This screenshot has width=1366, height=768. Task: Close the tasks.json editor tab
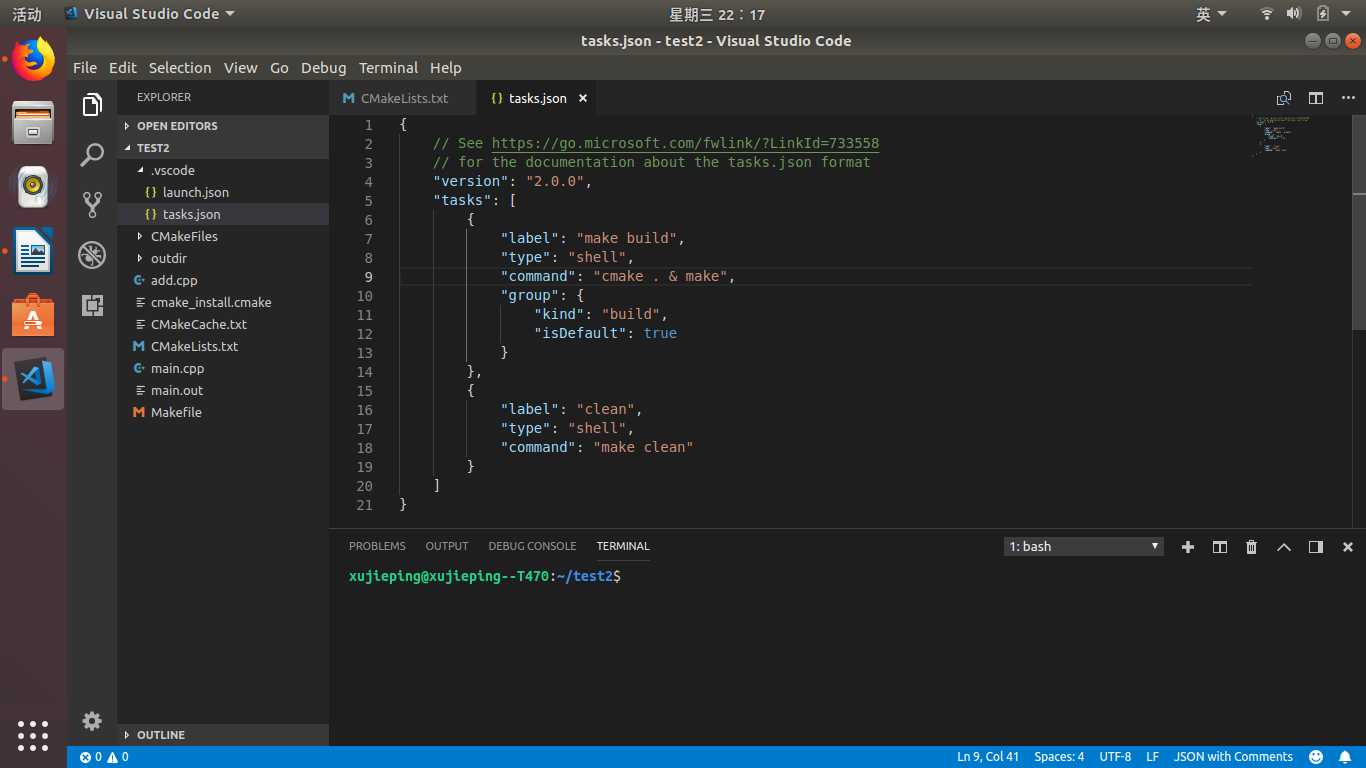[583, 98]
